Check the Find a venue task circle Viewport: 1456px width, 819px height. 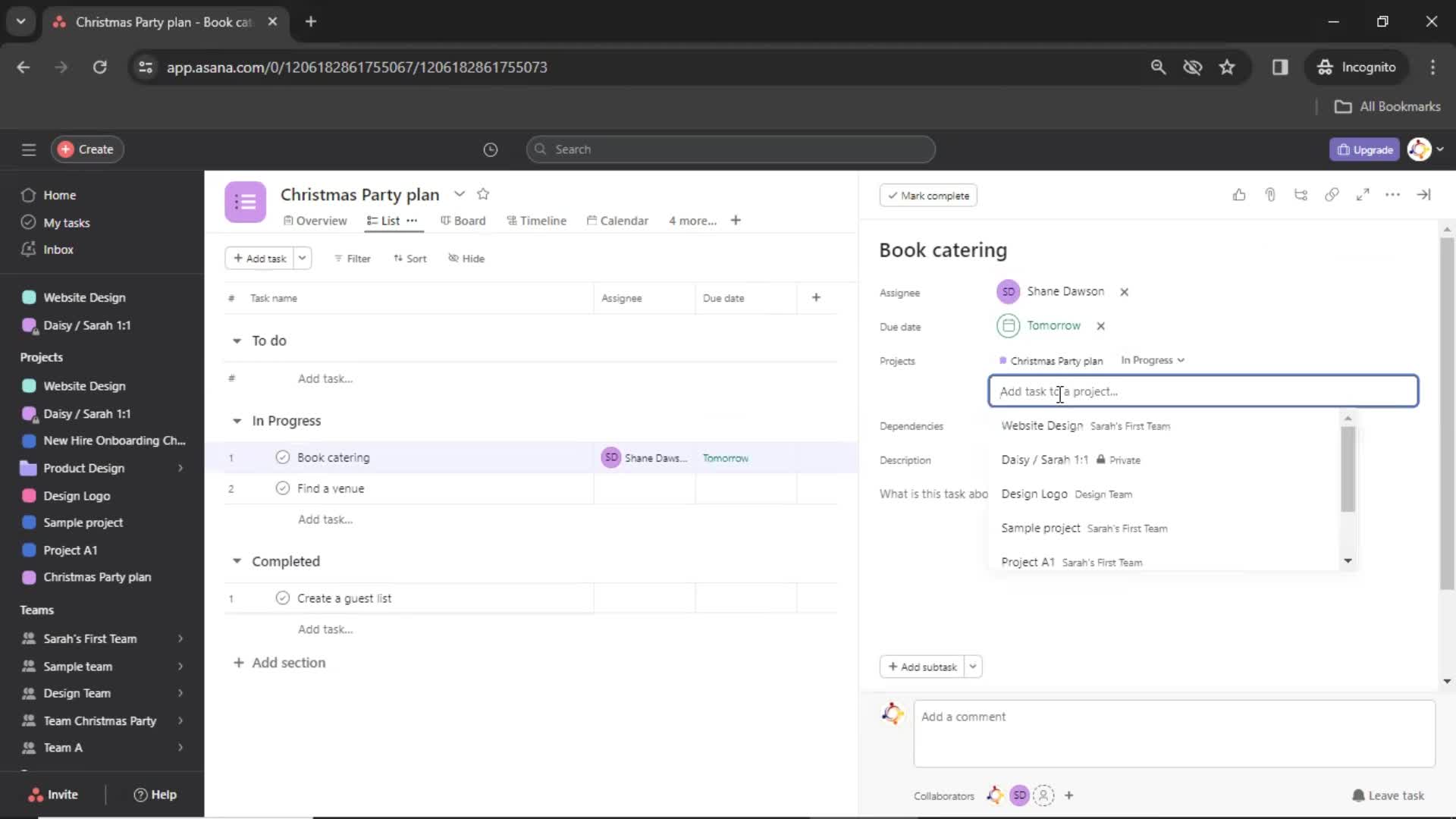[x=281, y=488]
